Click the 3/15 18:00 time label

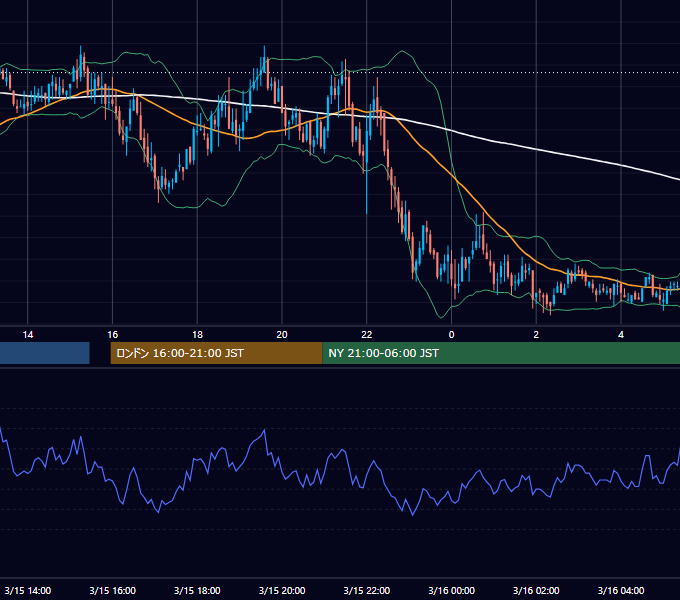[197, 590]
